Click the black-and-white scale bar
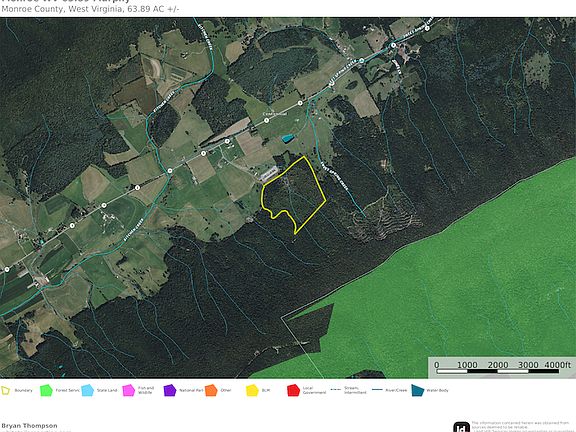This screenshot has height=432, width=576. 498,371
